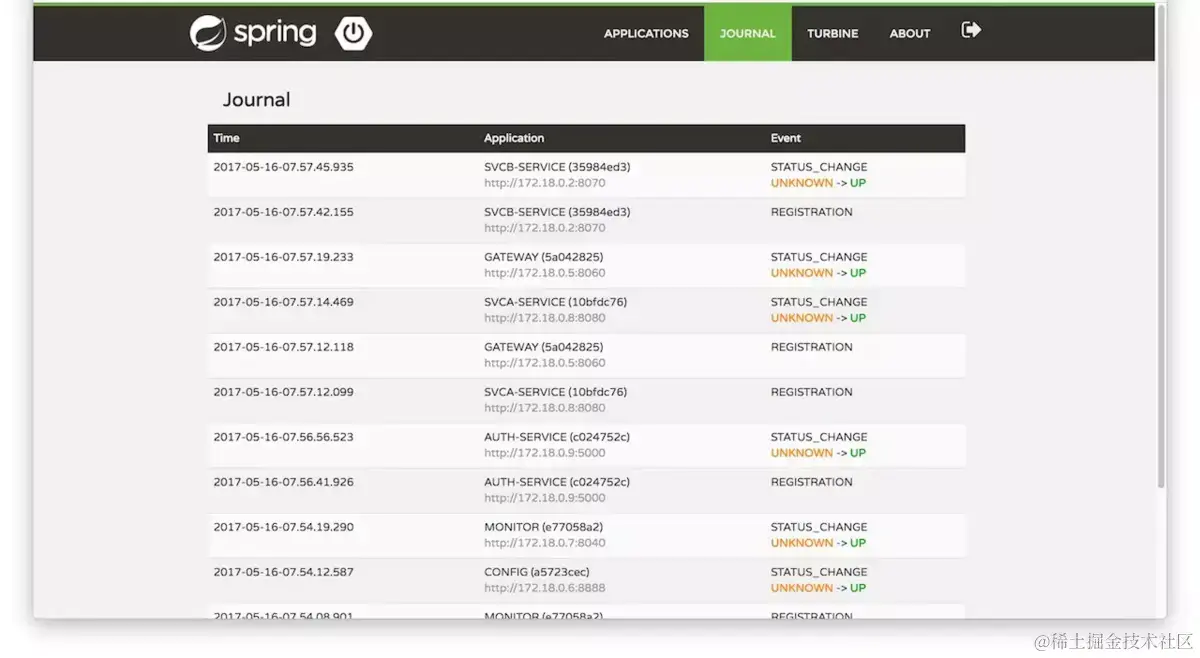Viewport: 1200px width, 658px height.
Task: Select timestamp 2017-05-16-07.57.12.099
Action: [283, 392]
